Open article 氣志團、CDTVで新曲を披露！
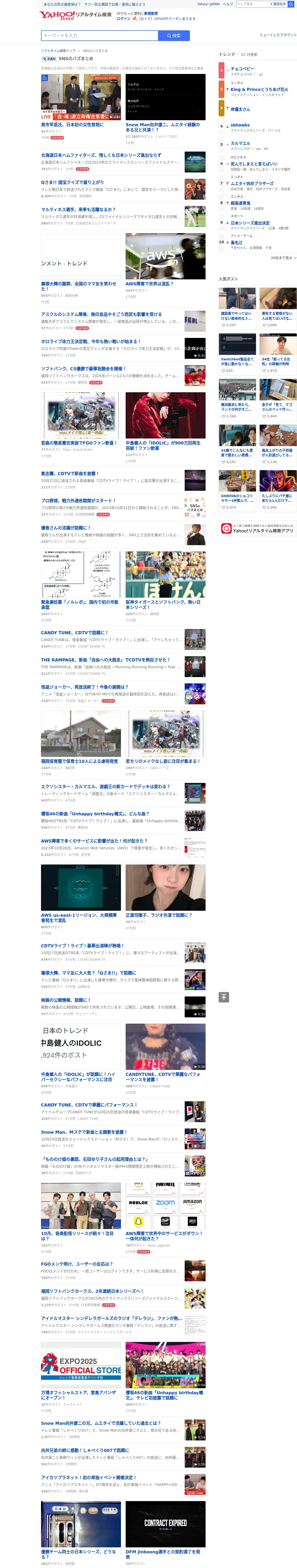 70,474
